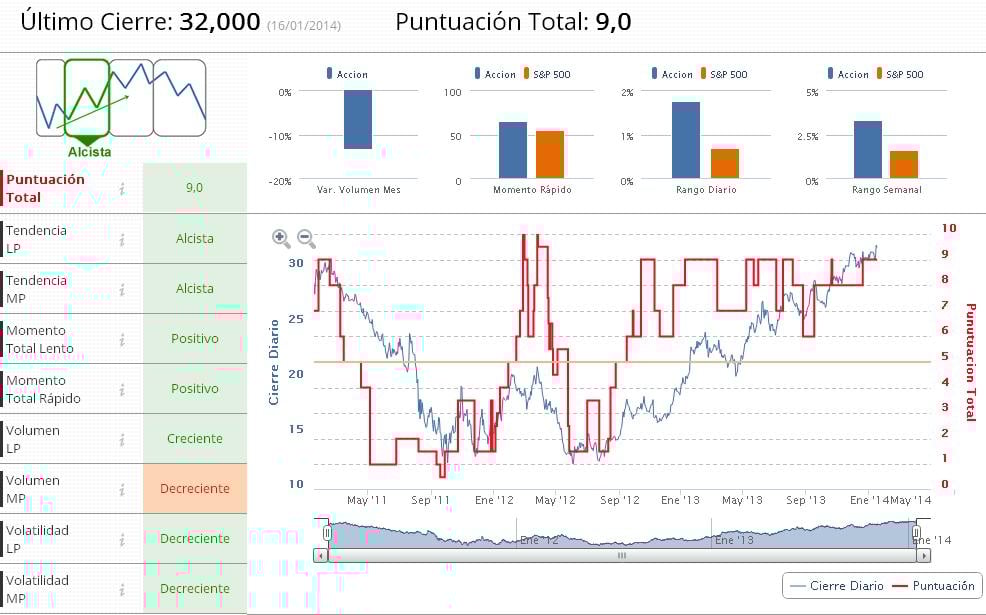
Task: Show info for Volumen MP row
Action: click(122, 489)
